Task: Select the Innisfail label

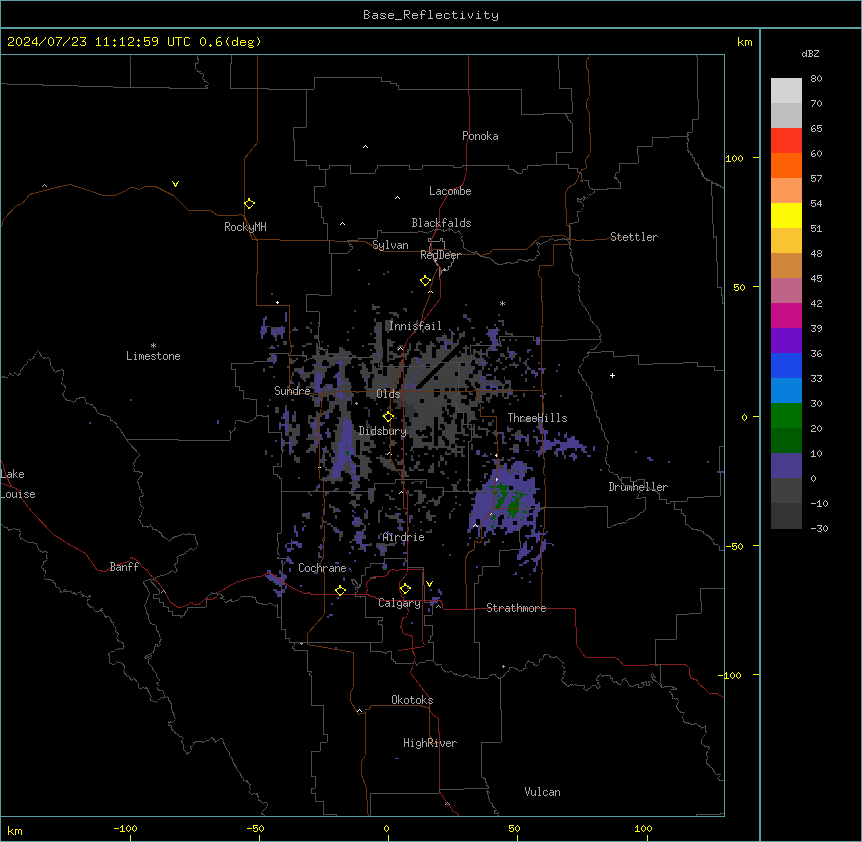Action: pos(415,326)
